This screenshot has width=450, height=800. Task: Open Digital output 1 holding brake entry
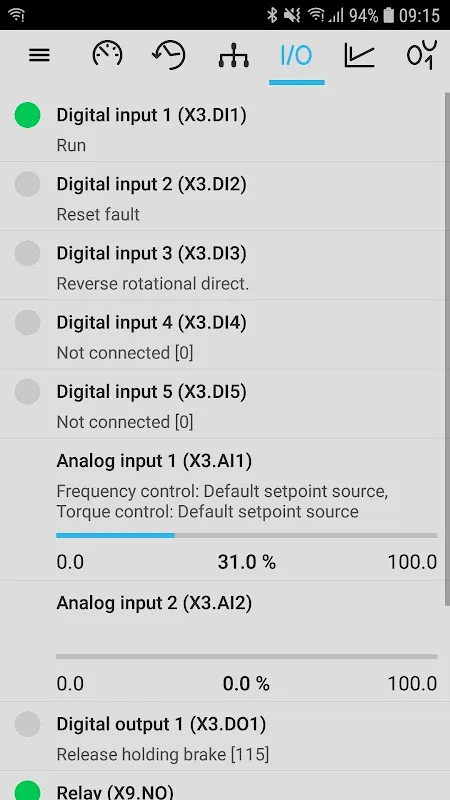(222, 736)
